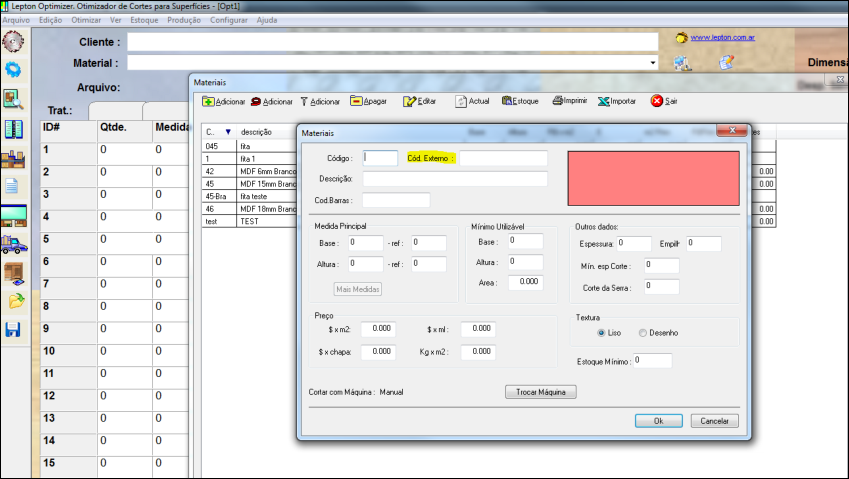Viewport: 849px width, 479px height.
Task: Click the Descrição input field
Action: click(x=455, y=179)
